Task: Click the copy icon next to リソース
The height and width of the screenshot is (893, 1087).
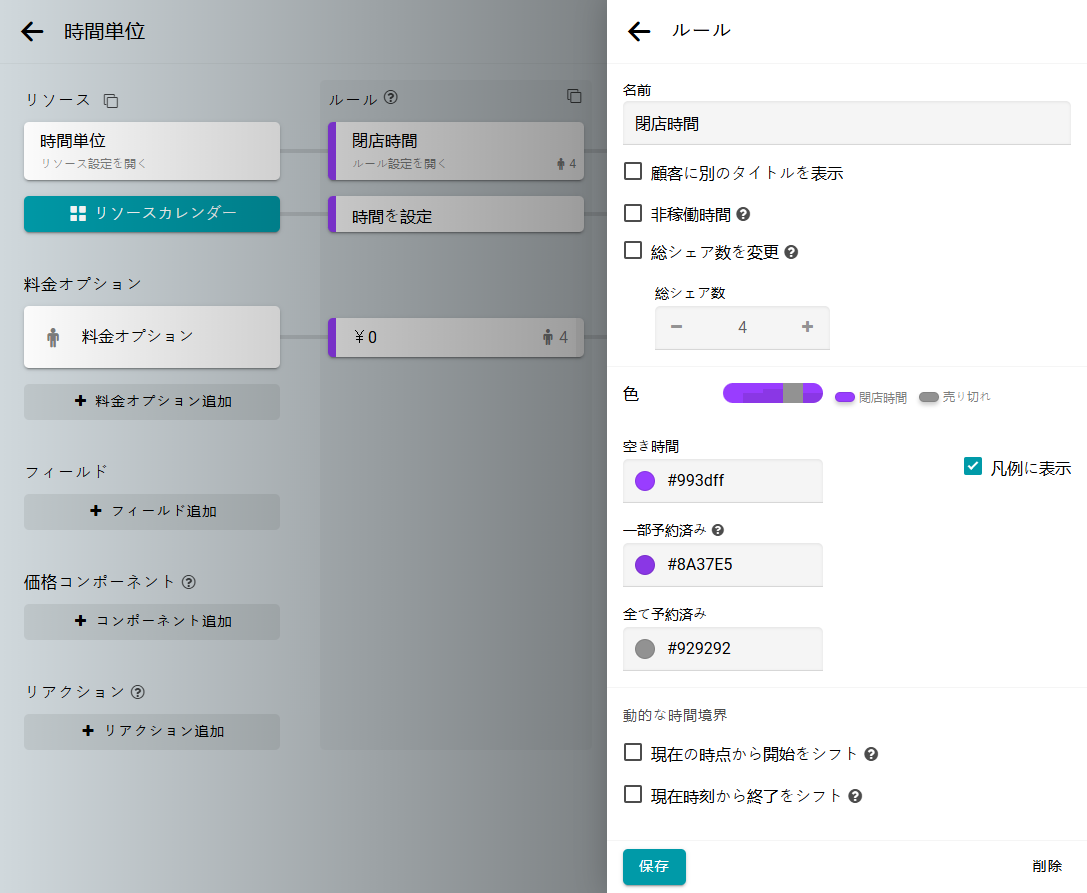Action: 111,101
